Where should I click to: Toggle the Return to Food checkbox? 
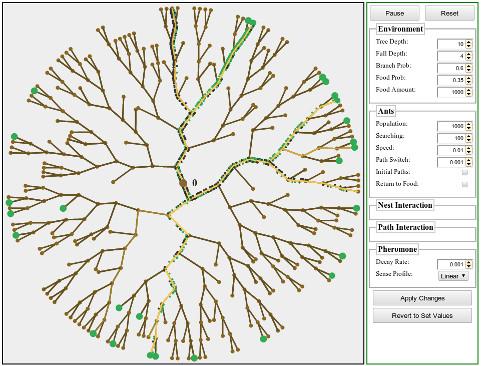(x=465, y=184)
